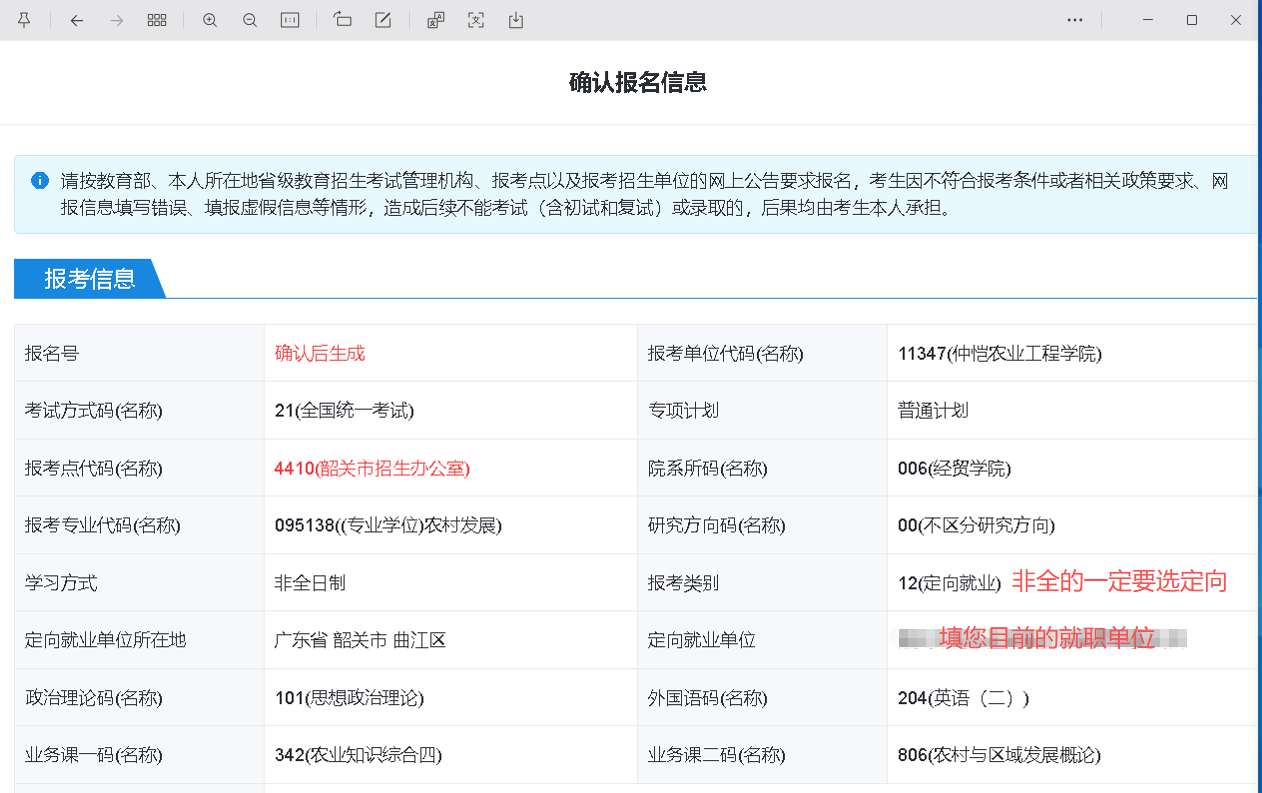The width and height of the screenshot is (1262, 793).
Task: Zoom in on the image
Action: click(210, 20)
